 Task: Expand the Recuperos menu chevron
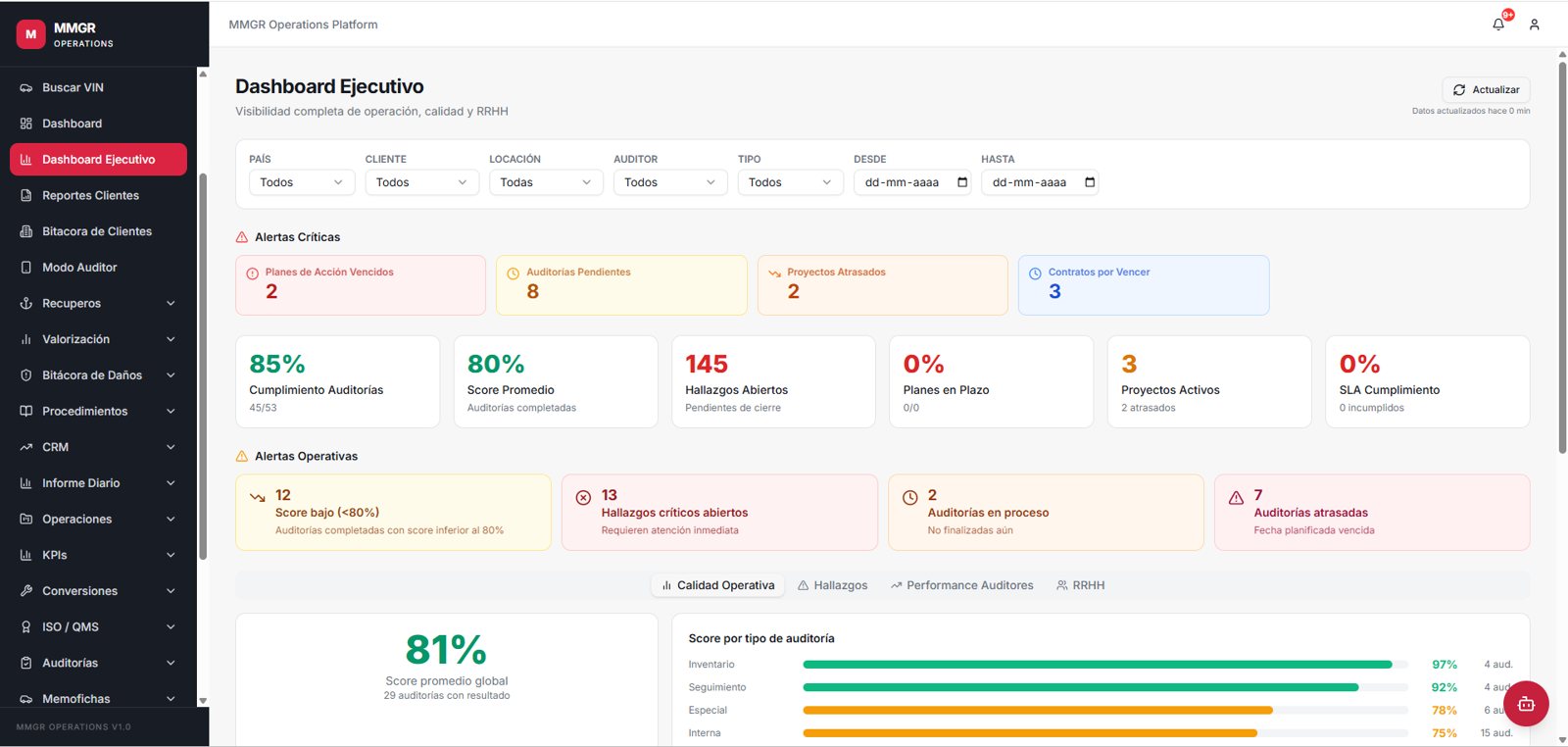tap(171, 304)
